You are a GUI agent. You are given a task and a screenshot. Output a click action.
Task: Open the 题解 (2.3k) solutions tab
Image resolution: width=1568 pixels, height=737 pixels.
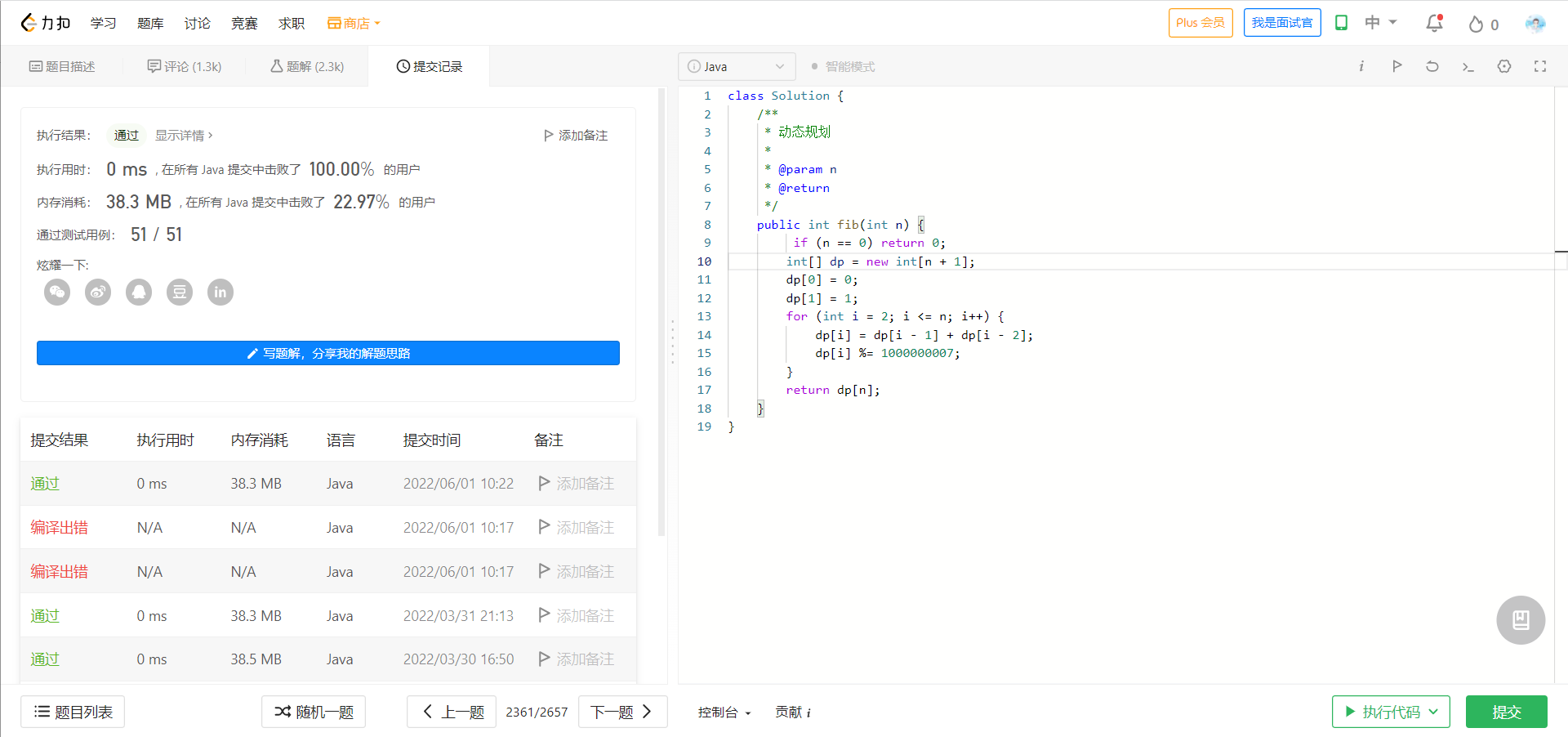[307, 67]
